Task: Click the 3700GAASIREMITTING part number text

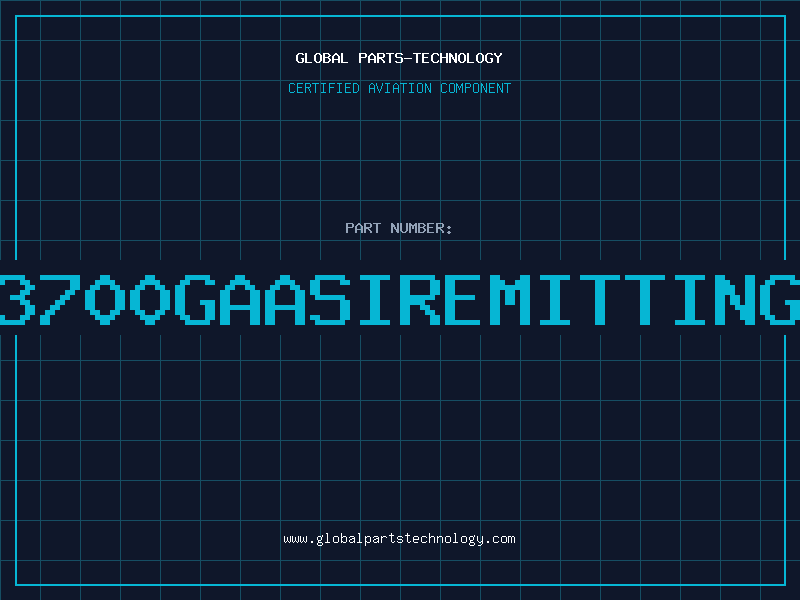Action: (x=400, y=299)
